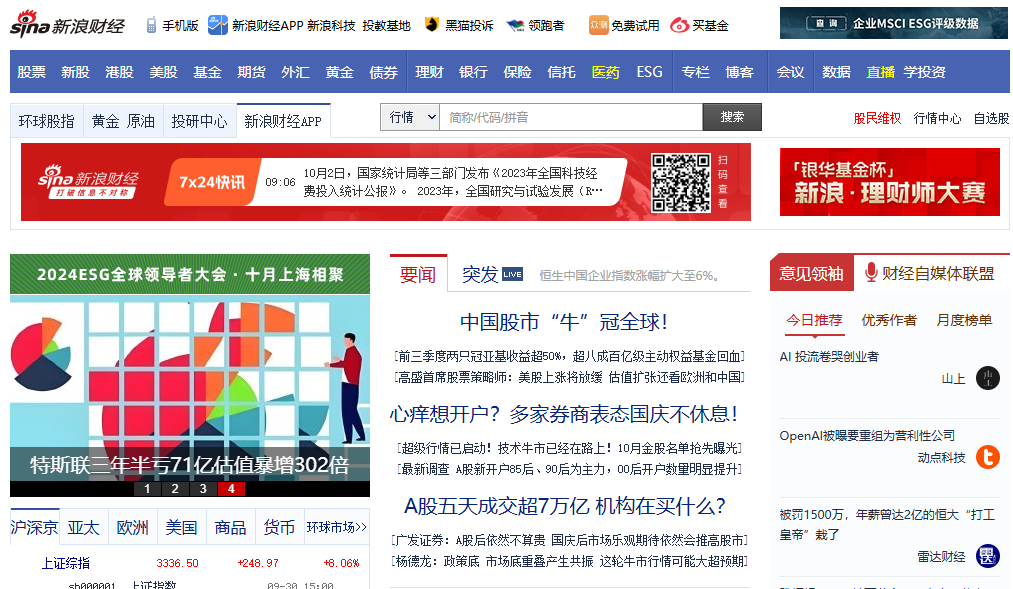
Task: Open the 上证综指 index link
Action: click(x=66, y=563)
